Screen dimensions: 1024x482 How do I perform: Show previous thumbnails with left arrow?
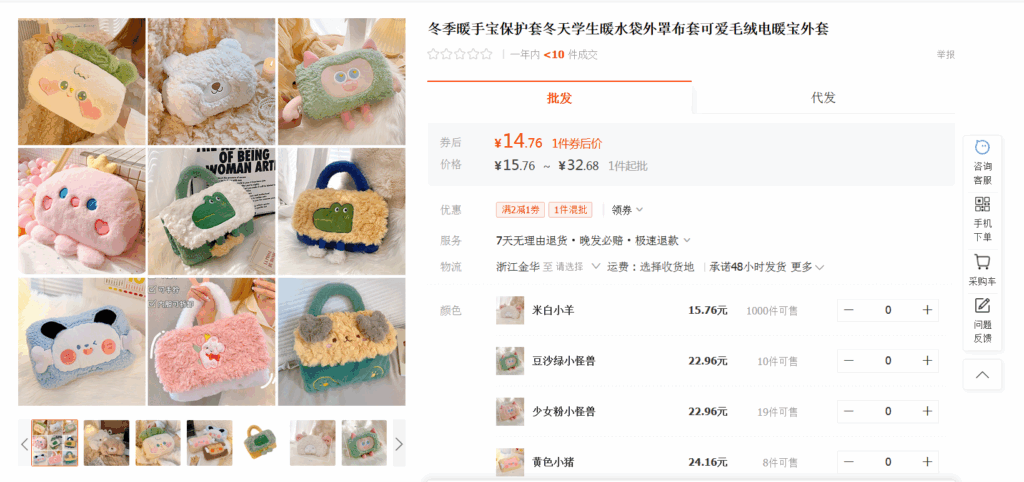pos(25,443)
